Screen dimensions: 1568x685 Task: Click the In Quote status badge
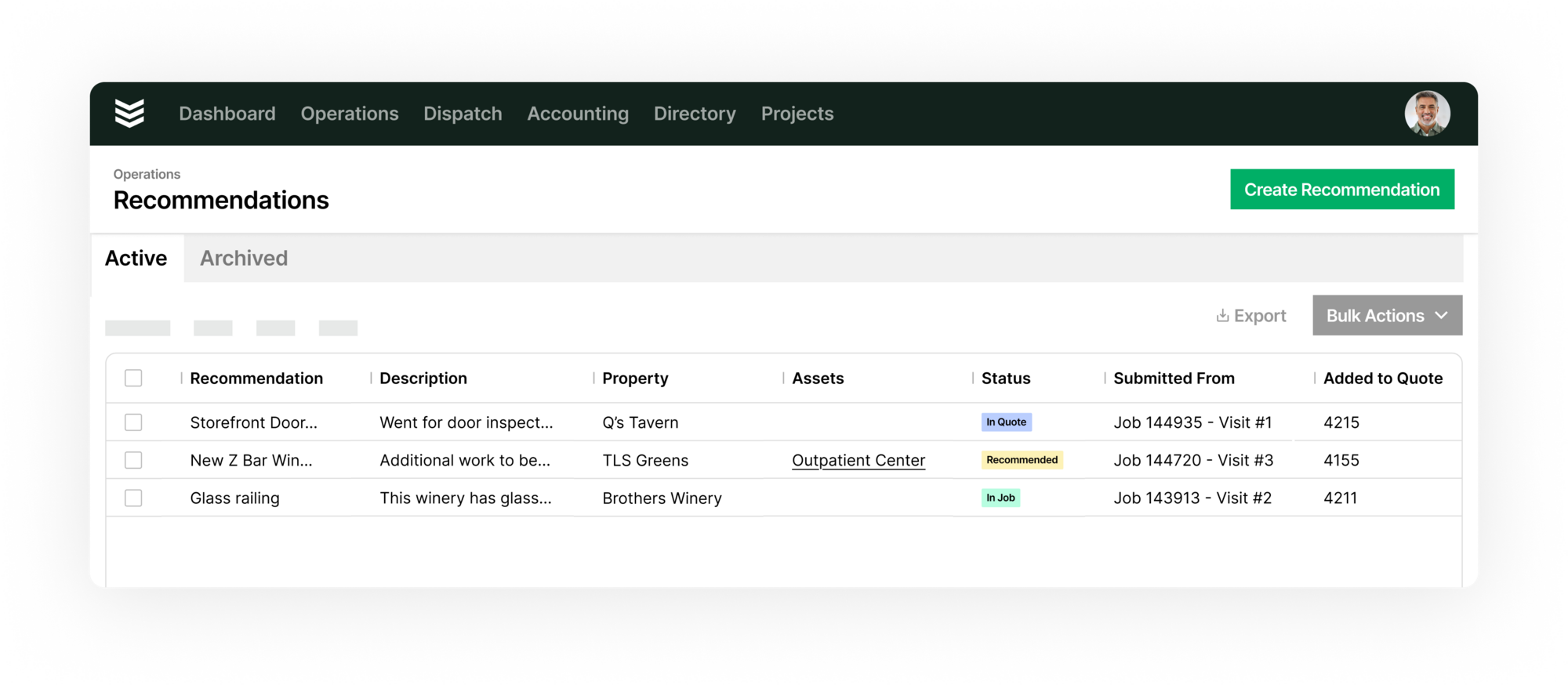[x=1006, y=422]
